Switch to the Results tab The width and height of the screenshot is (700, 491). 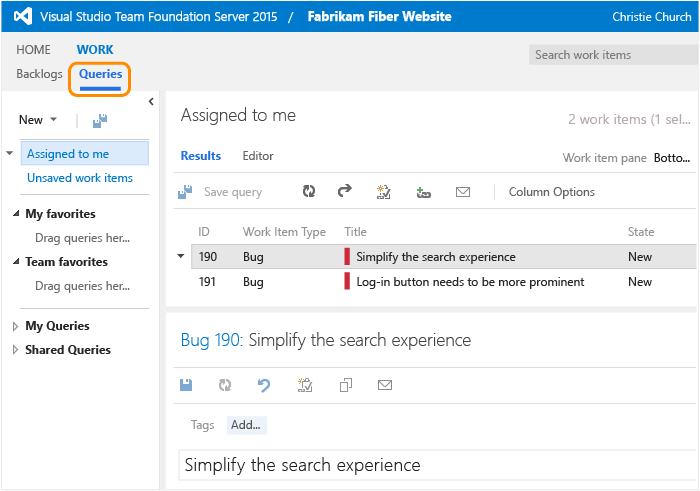[x=200, y=156]
